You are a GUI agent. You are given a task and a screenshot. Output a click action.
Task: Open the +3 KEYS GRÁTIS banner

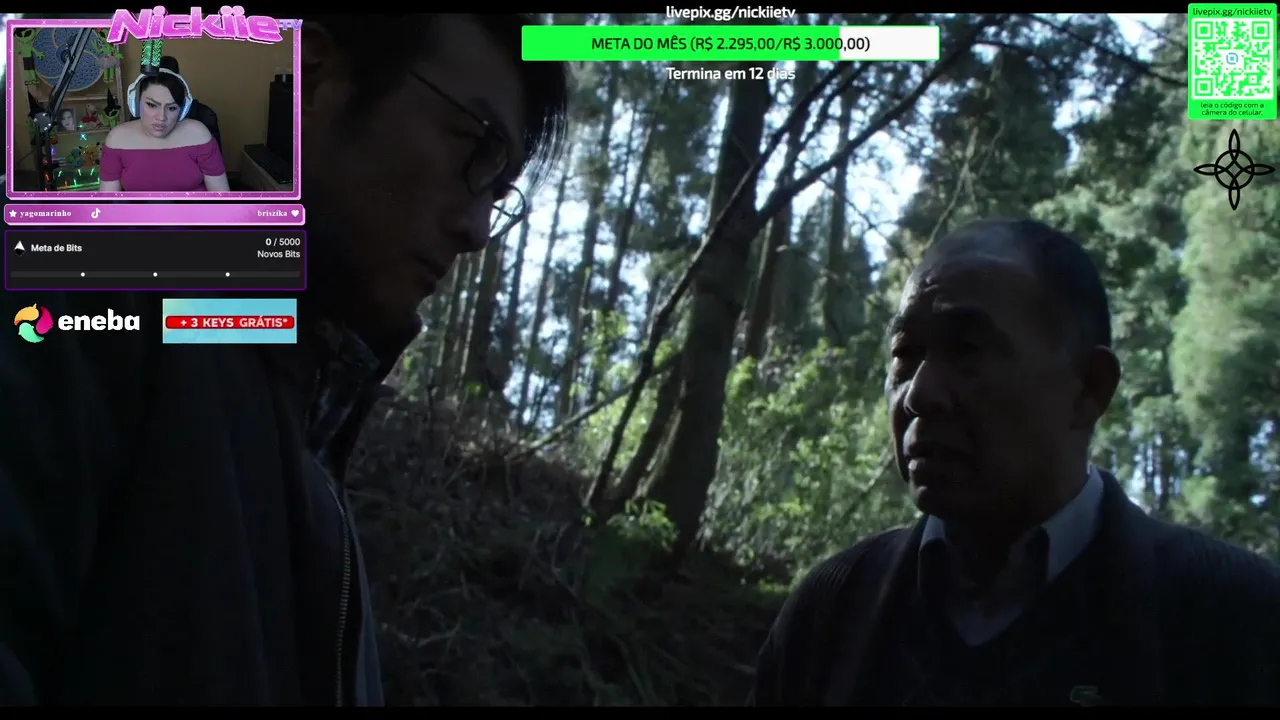[x=229, y=321]
